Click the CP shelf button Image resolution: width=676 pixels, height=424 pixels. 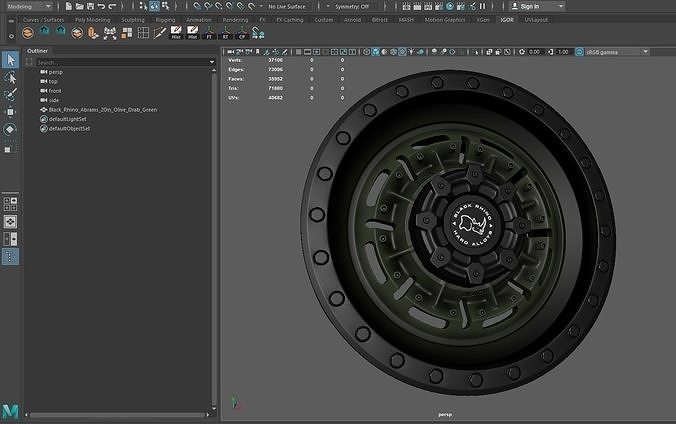pos(242,33)
